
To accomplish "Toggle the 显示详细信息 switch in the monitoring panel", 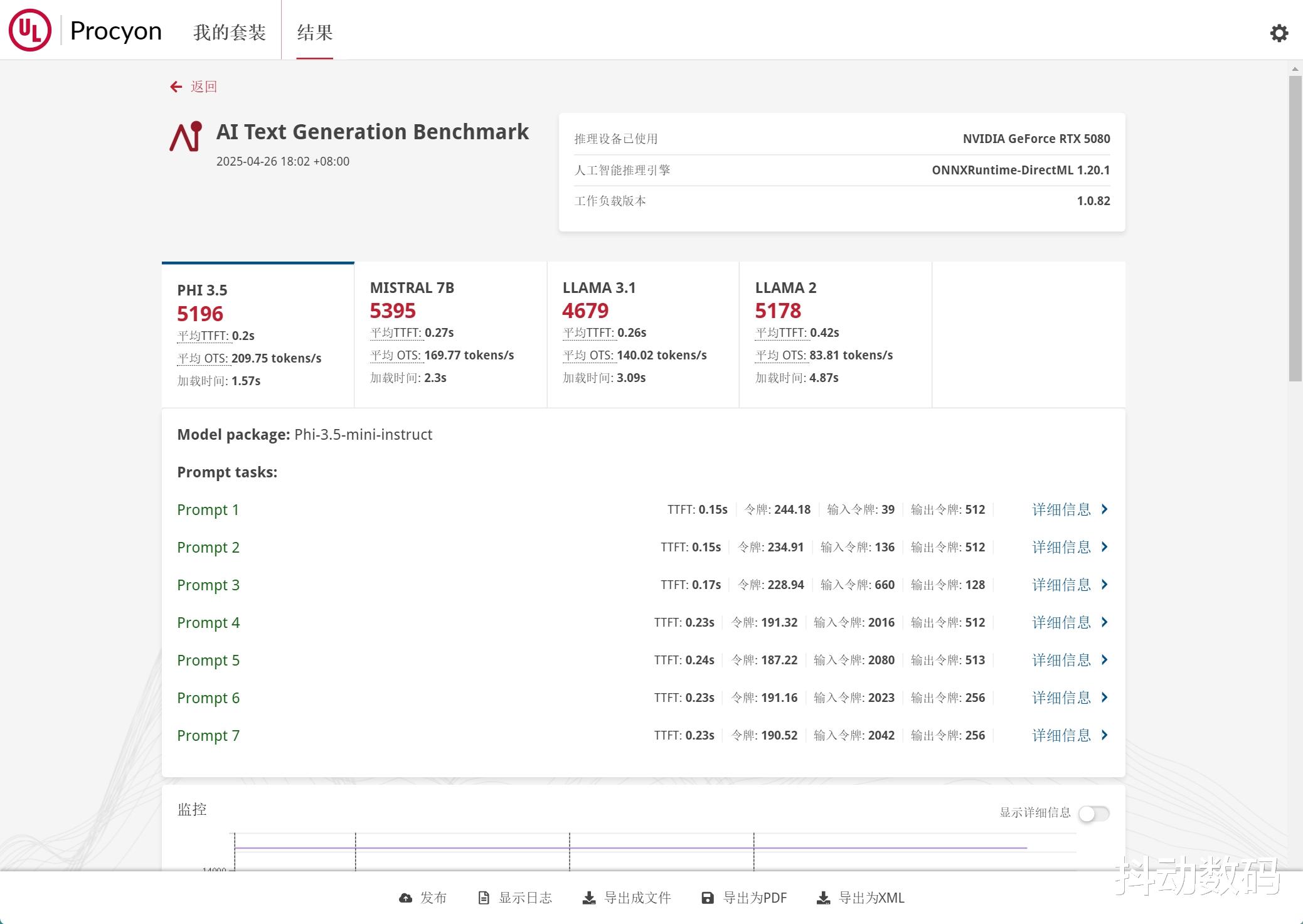I will pos(1094,814).
